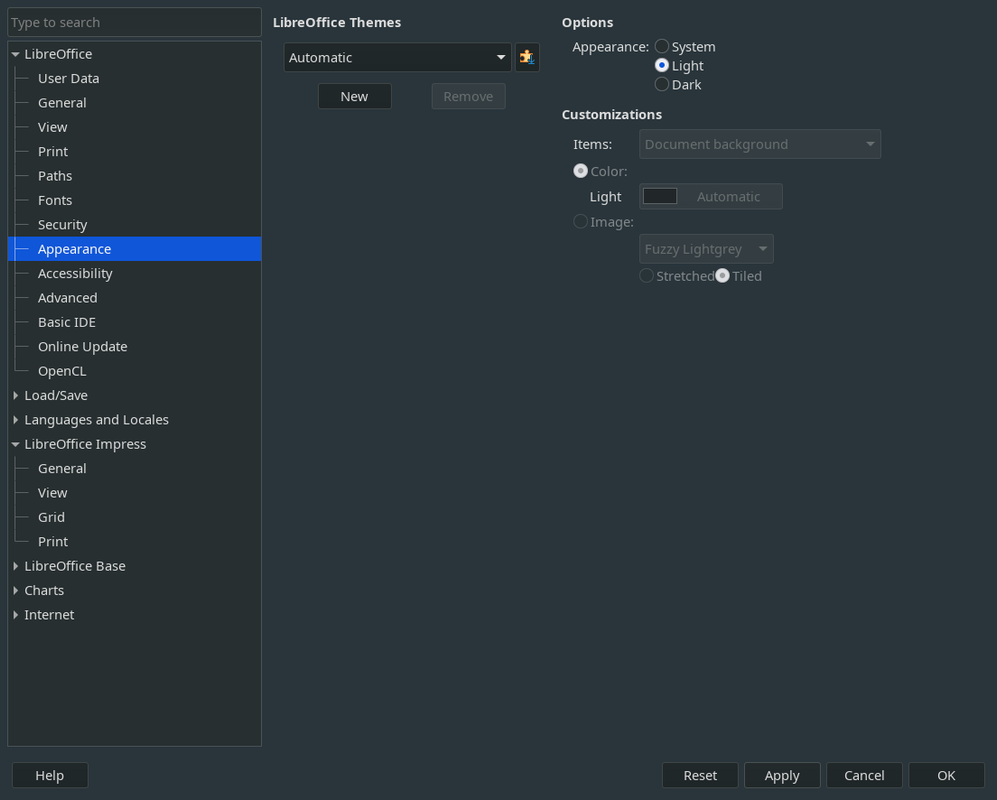Collapse the LibreOffice tree node
The image size is (997, 800).
coord(15,54)
